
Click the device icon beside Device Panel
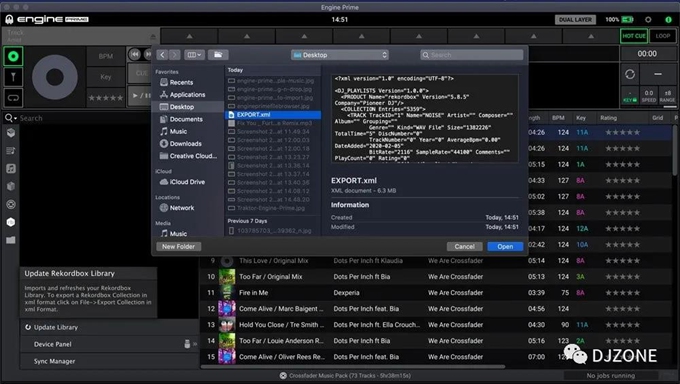(x=187, y=344)
